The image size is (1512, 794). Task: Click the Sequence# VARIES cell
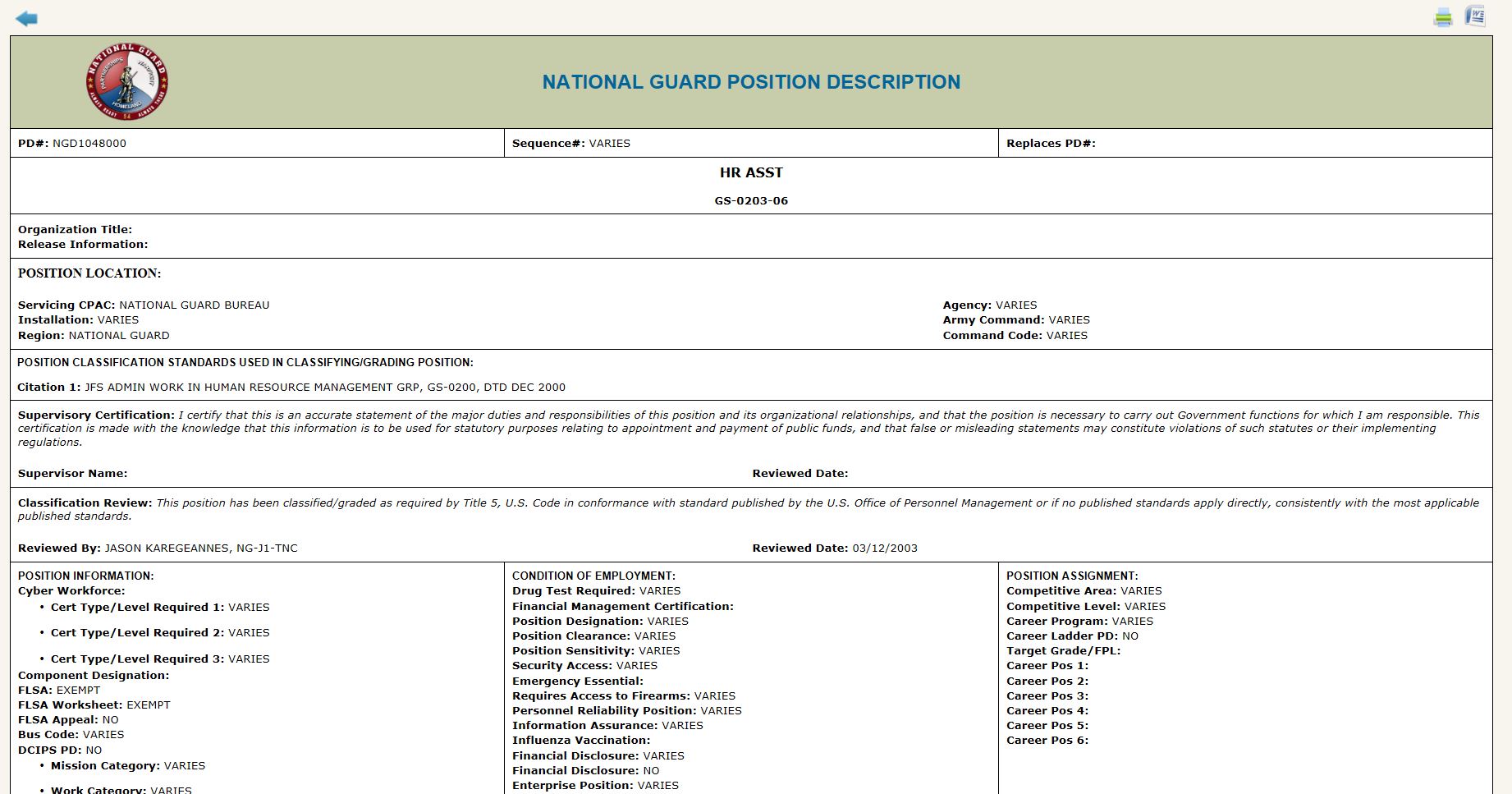click(x=751, y=143)
